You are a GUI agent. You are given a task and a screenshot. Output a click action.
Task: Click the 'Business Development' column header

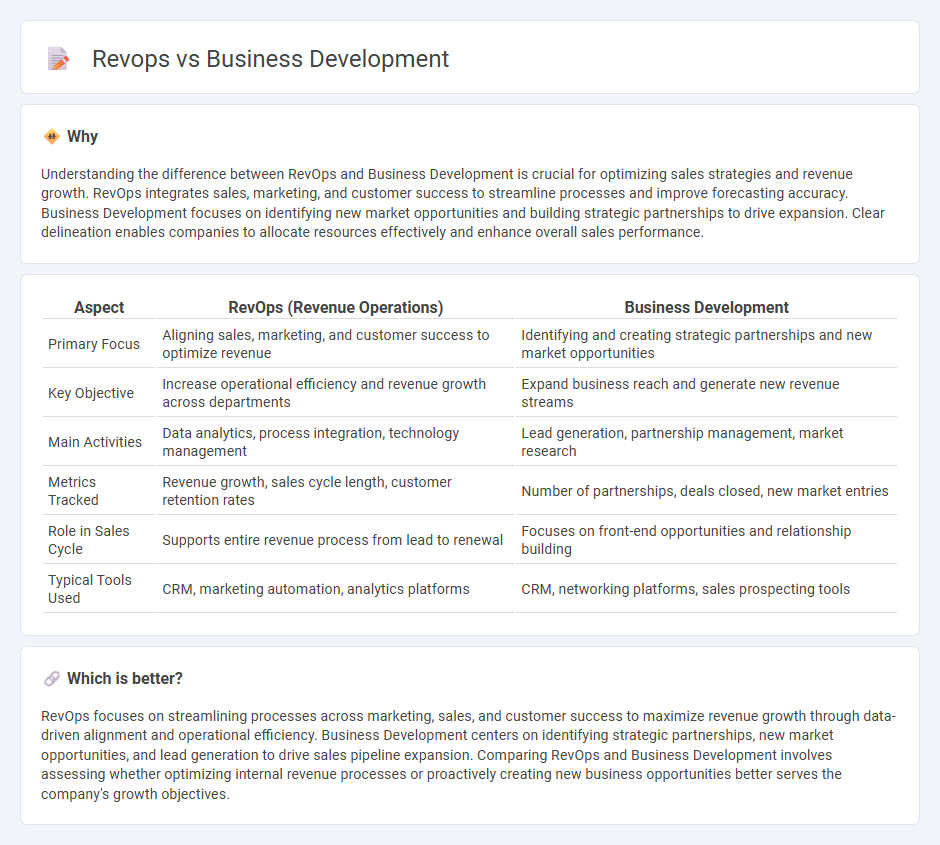click(706, 307)
